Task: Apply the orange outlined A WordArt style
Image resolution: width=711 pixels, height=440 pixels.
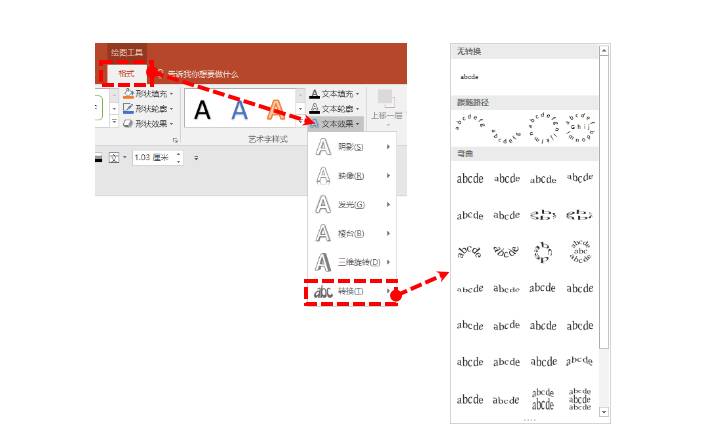Action: [x=277, y=110]
